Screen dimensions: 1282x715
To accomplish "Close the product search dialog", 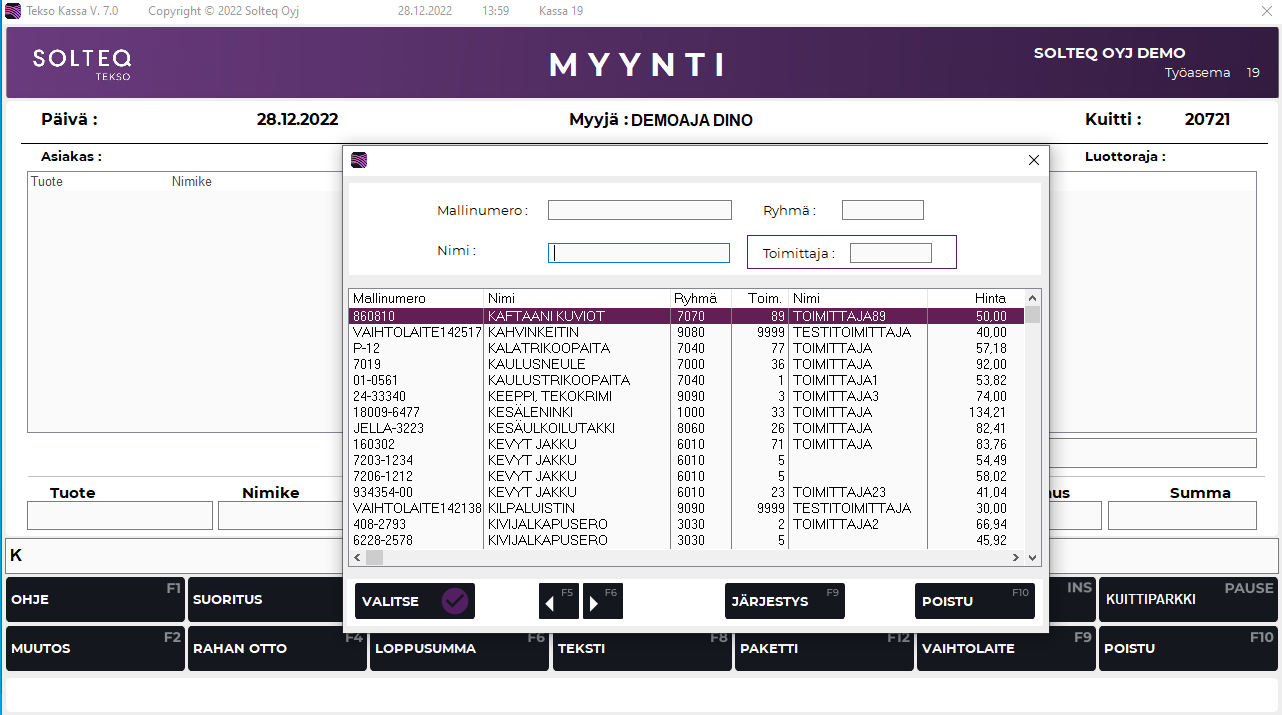I will pos(1034,160).
